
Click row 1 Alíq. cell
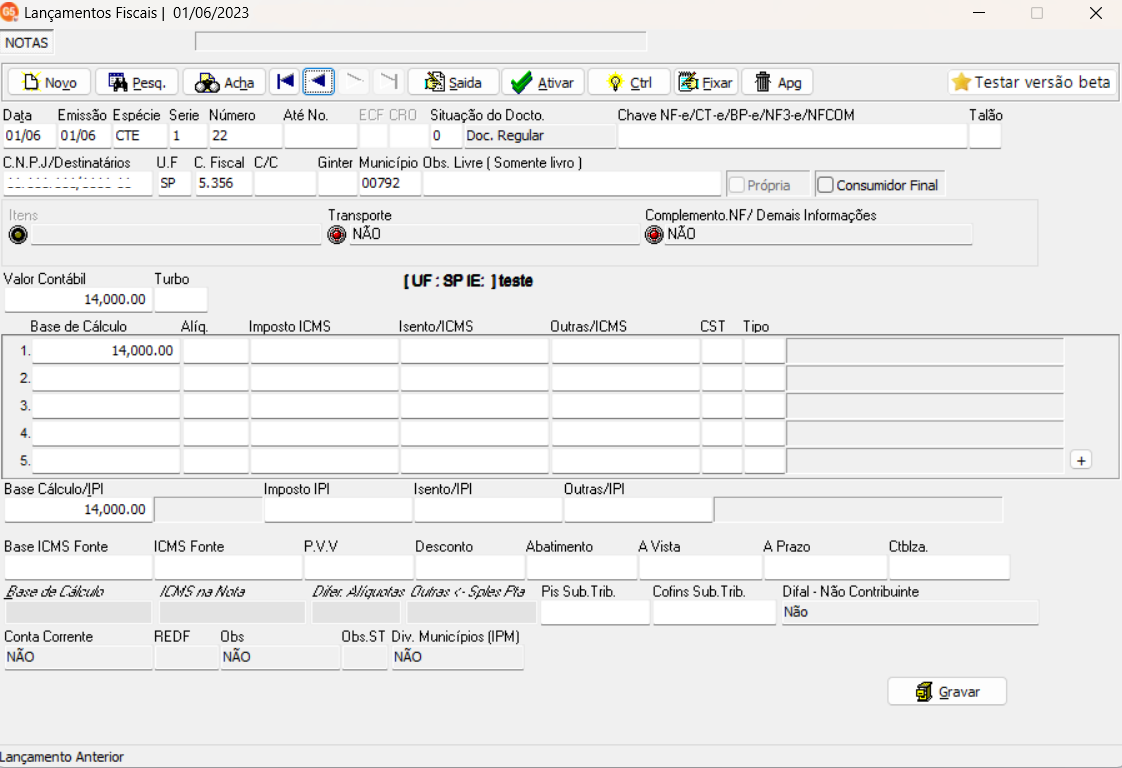215,351
